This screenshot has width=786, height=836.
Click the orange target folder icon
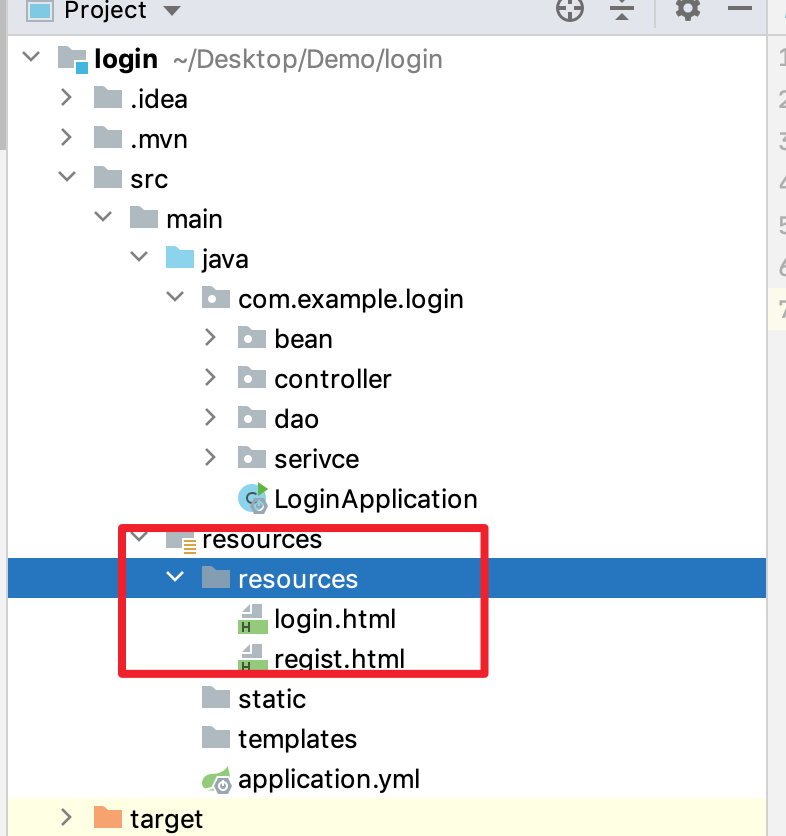click(108, 817)
